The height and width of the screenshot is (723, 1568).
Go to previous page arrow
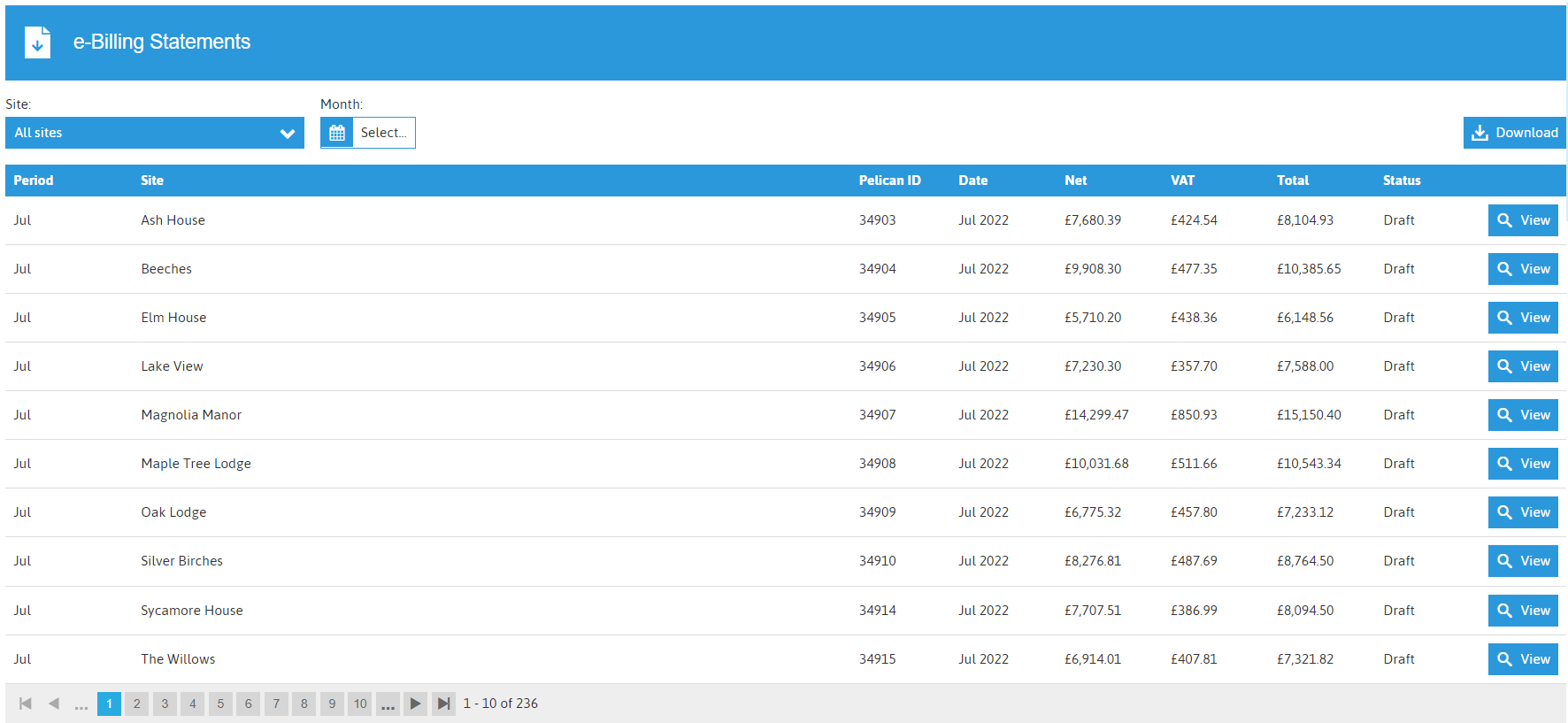[54, 704]
